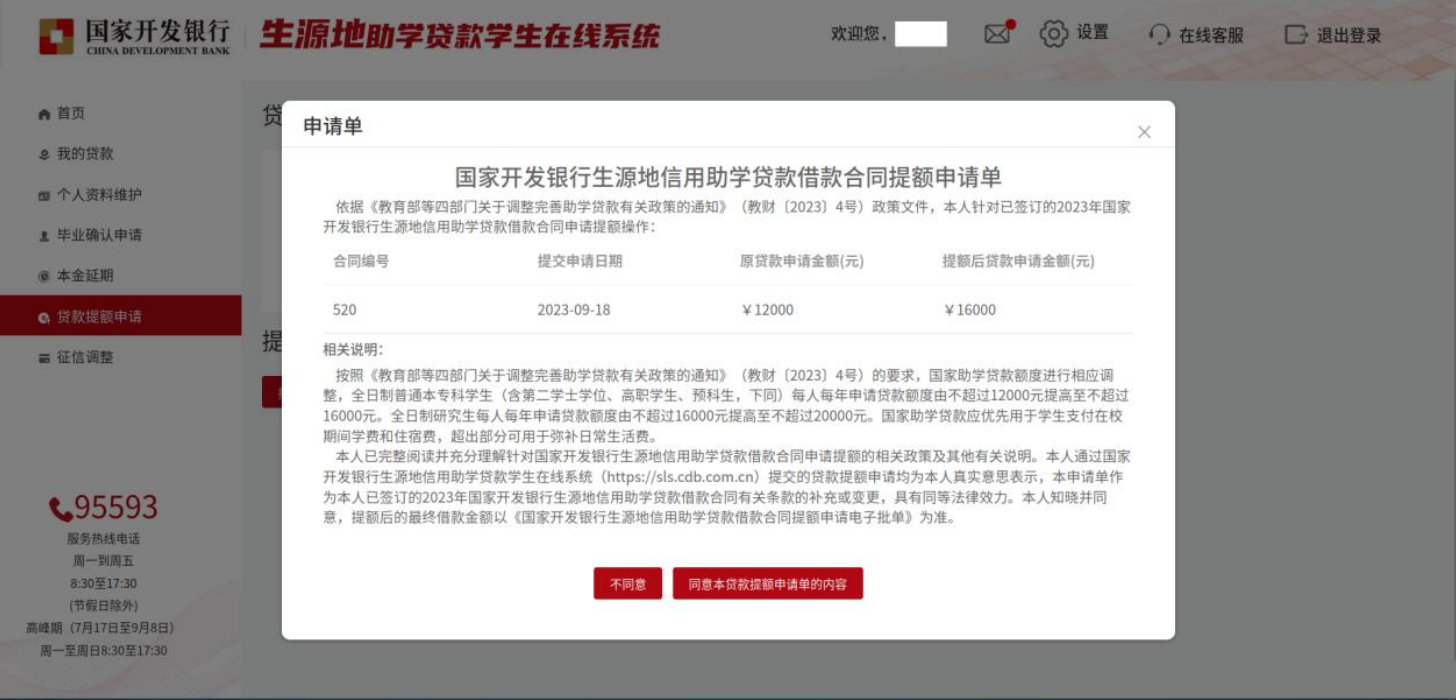Open the 首页 menu item
The width and height of the screenshot is (1456, 700).
[x=71, y=114]
